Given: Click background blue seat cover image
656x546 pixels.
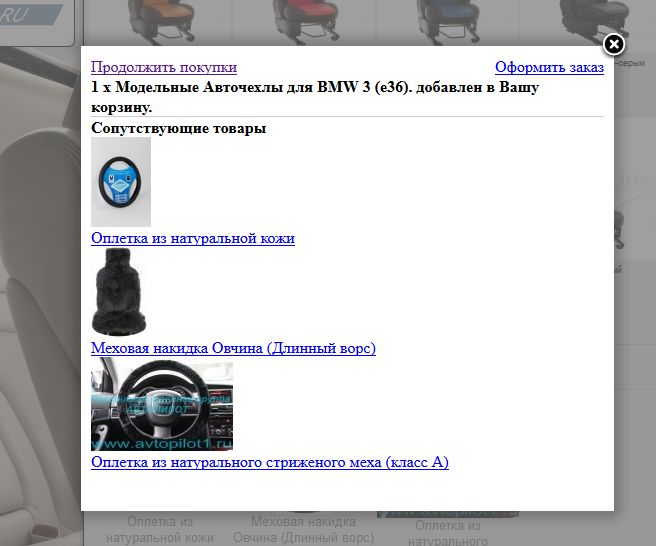Looking at the screenshot, I should [x=450, y=22].
